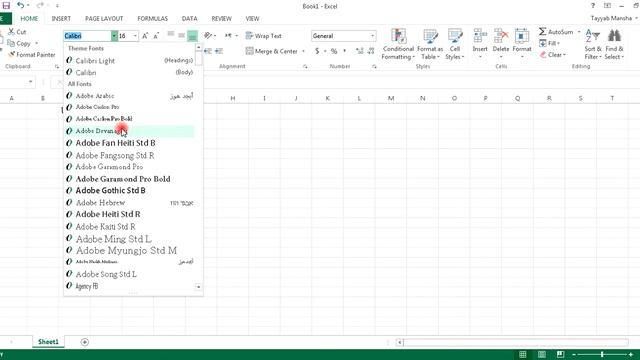Select the Sheet1 tab
Image resolution: width=640 pixels, height=360 pixels.
(48, 342)
